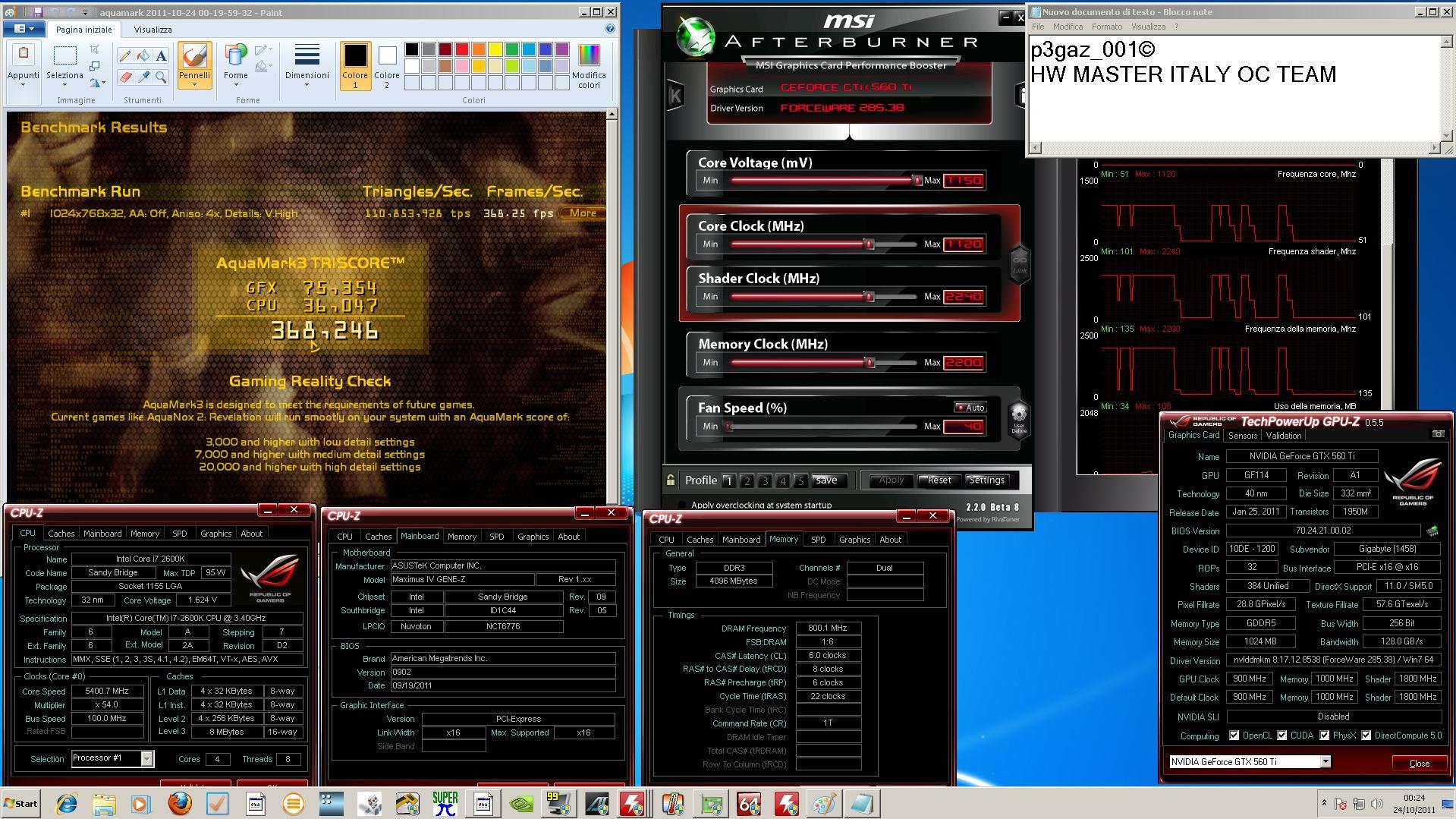Adjust the Core Voltage slider handle
The image size is (1456, 819).
coord(917,181)
